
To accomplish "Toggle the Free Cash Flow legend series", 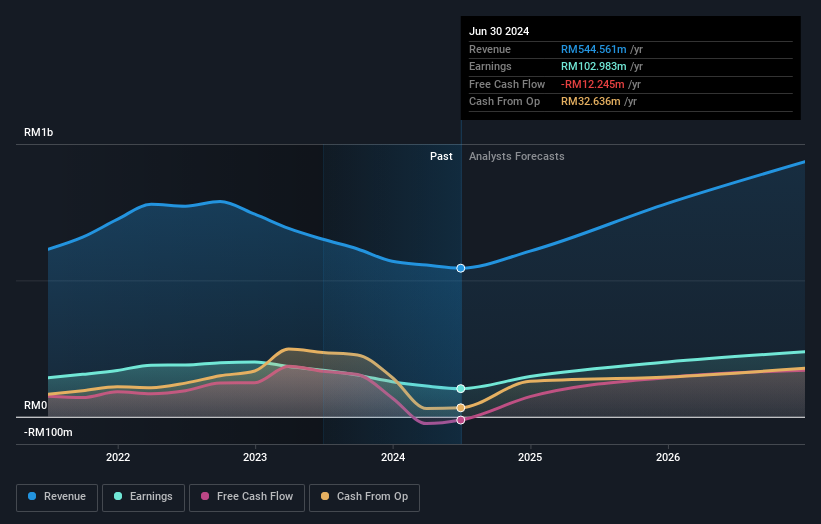I will point(247,497).
